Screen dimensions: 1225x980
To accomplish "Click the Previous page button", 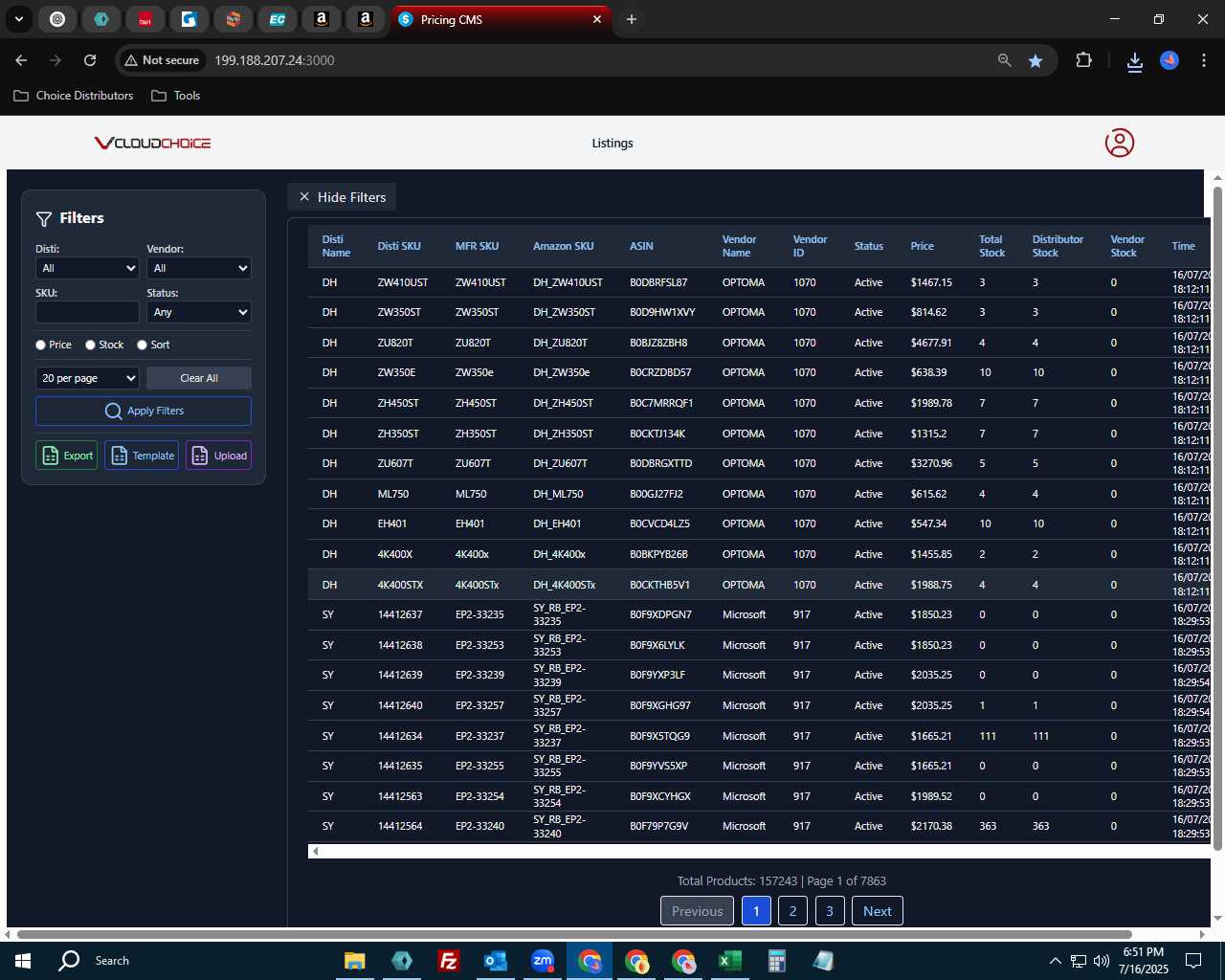I will (x=698, y=911).
